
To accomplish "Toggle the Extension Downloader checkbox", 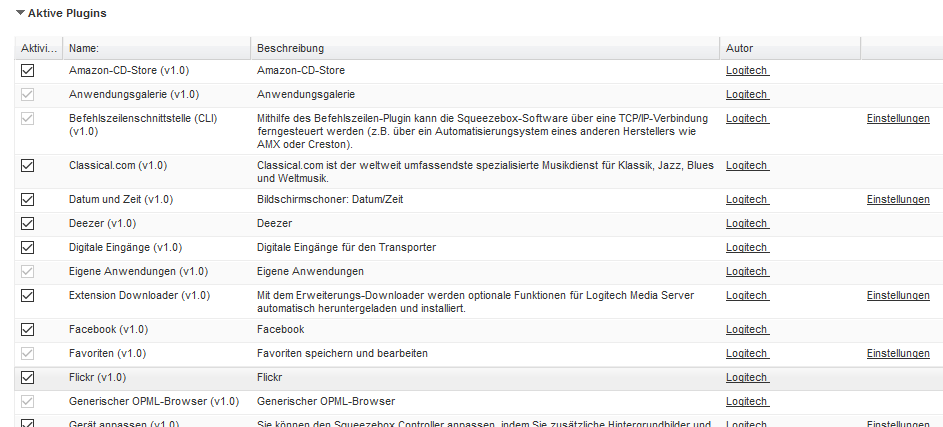I will pyautogui.click(x=27, y=296).
